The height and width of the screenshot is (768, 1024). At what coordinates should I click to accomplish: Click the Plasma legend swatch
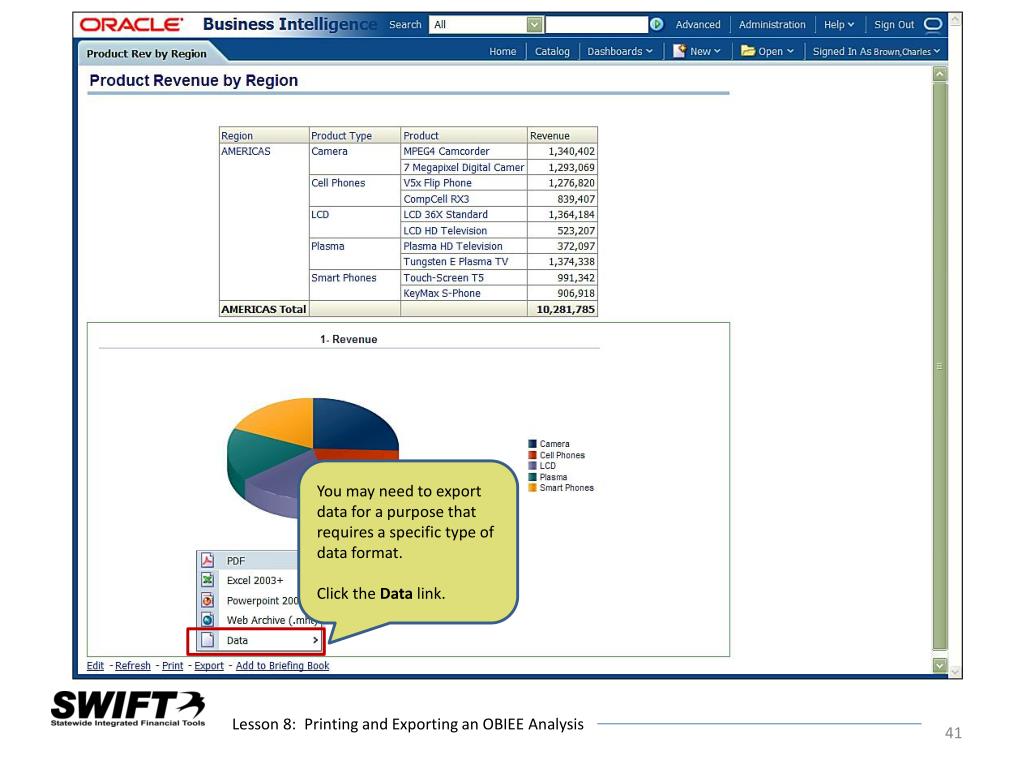[x=532, y=477]
